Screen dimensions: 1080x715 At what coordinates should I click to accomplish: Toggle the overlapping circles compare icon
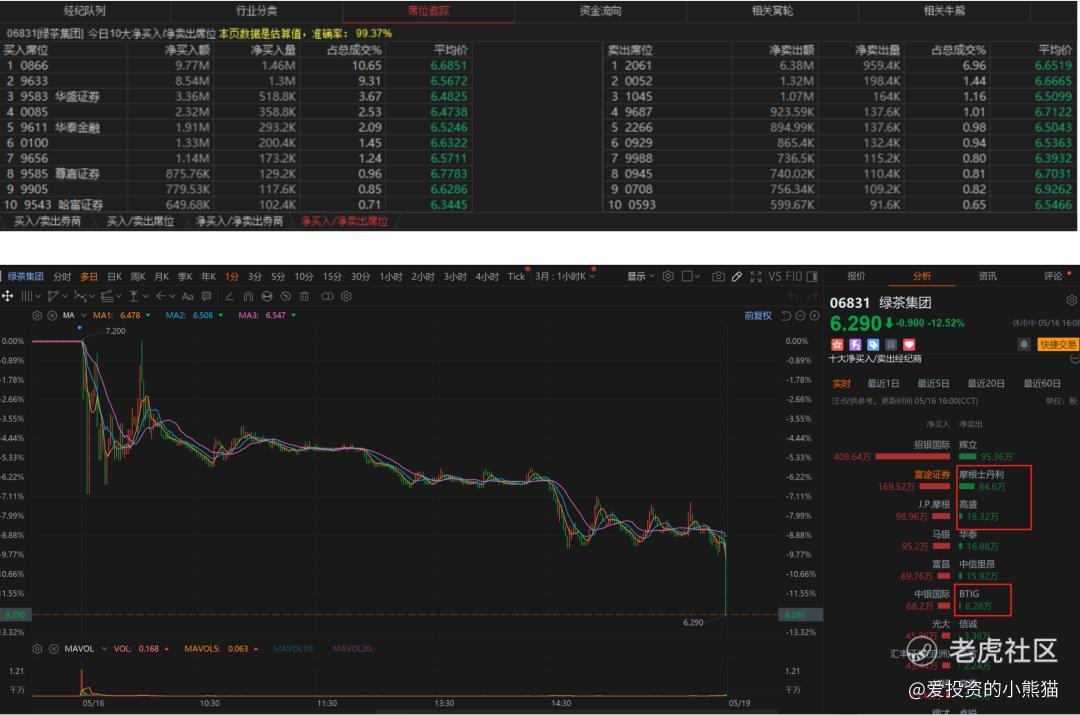point(327,296)
